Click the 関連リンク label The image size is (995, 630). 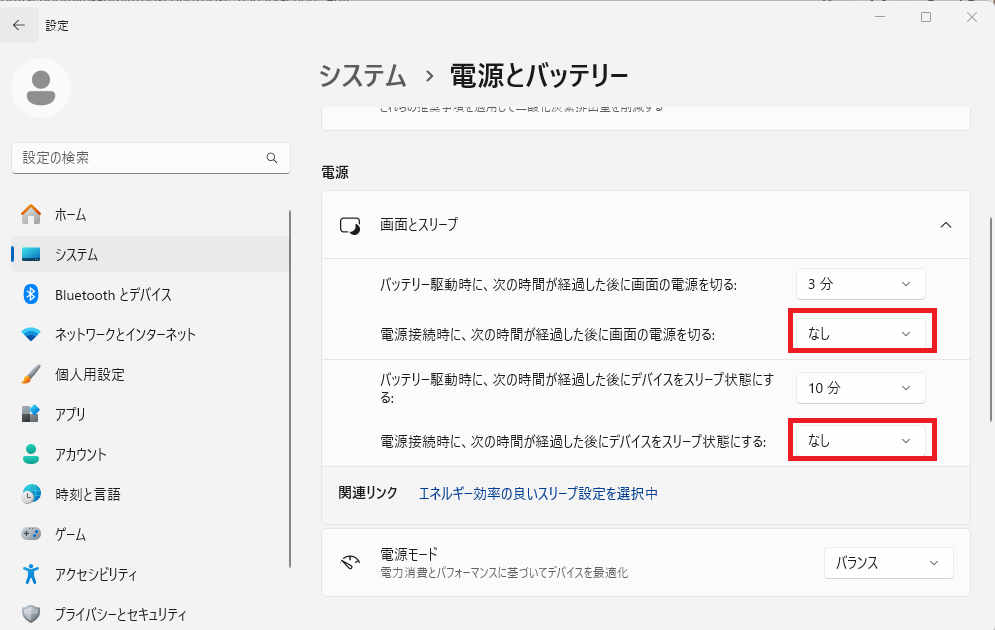click(x=368, y=493)
